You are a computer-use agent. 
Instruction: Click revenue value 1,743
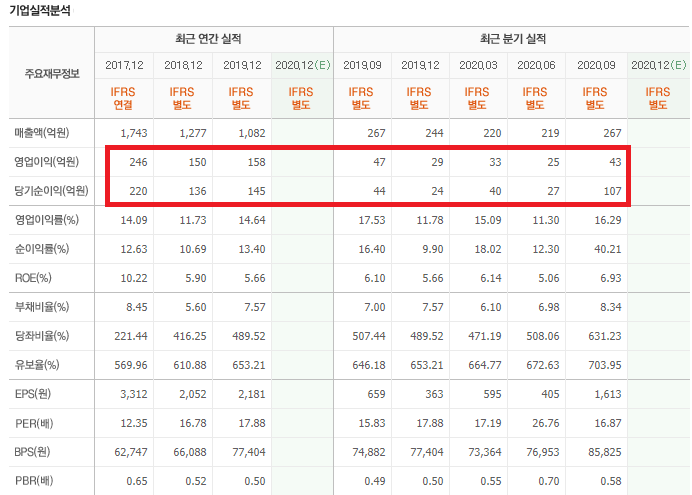[134, 133]
